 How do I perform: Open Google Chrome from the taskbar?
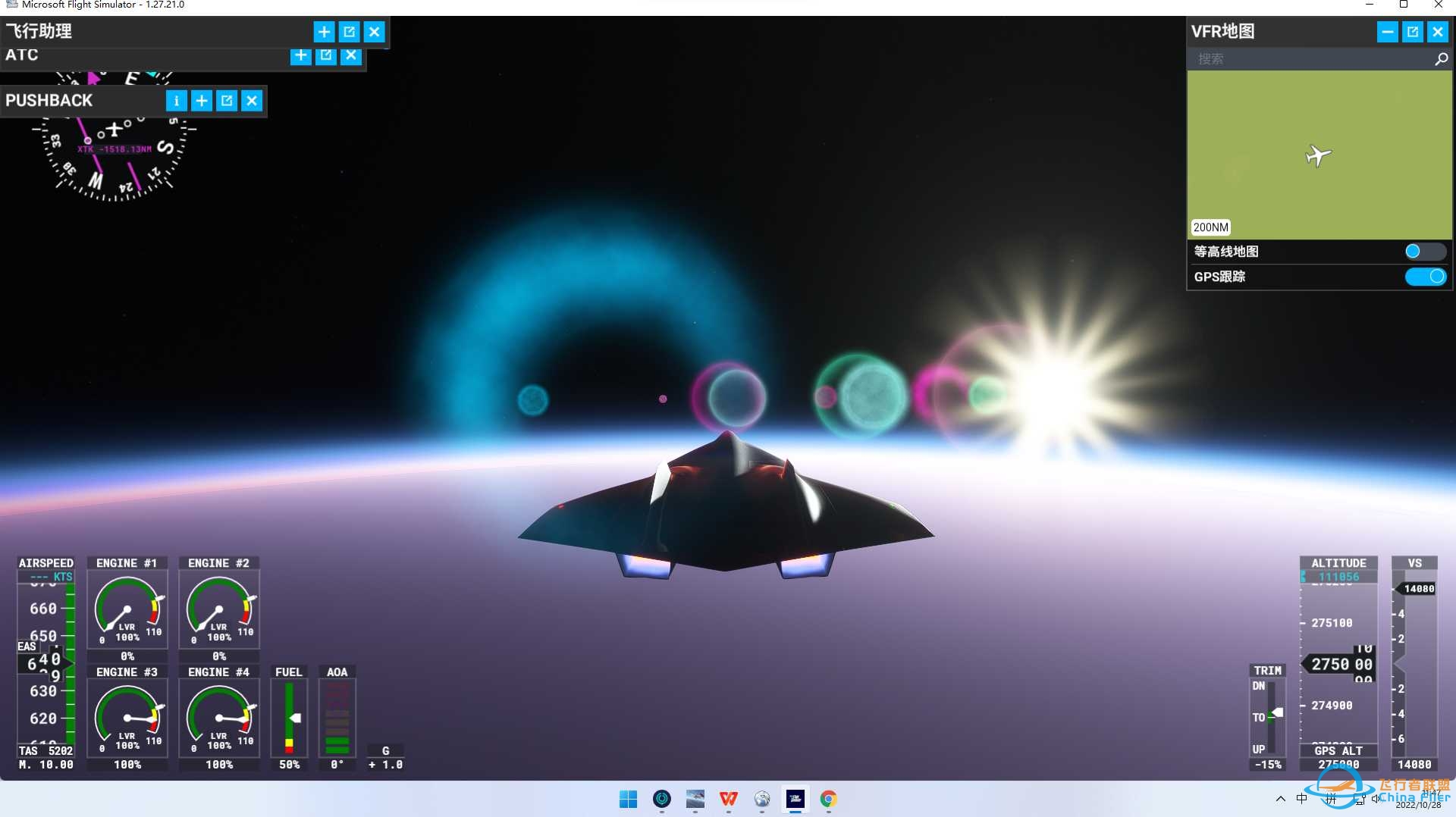click(x=828, y=799)
